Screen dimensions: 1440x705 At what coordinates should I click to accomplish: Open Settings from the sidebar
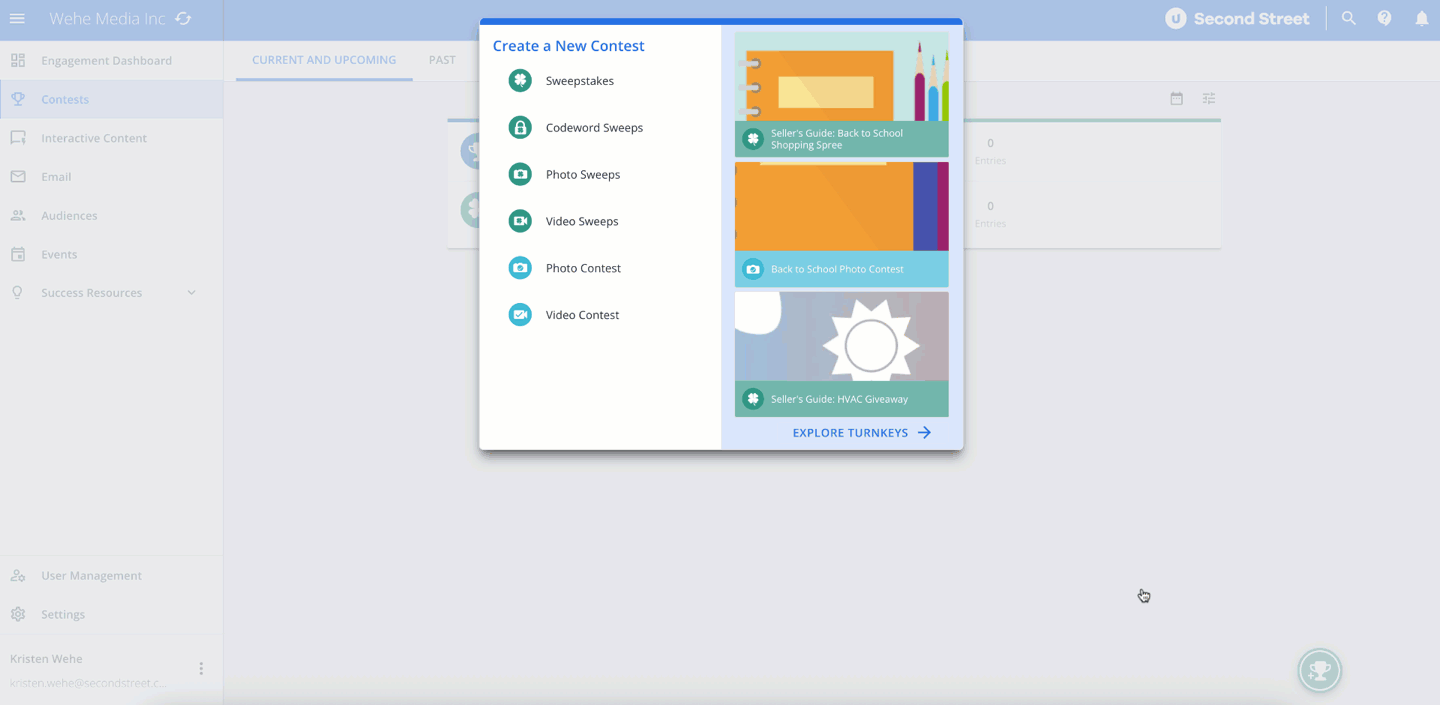point(63,615)
